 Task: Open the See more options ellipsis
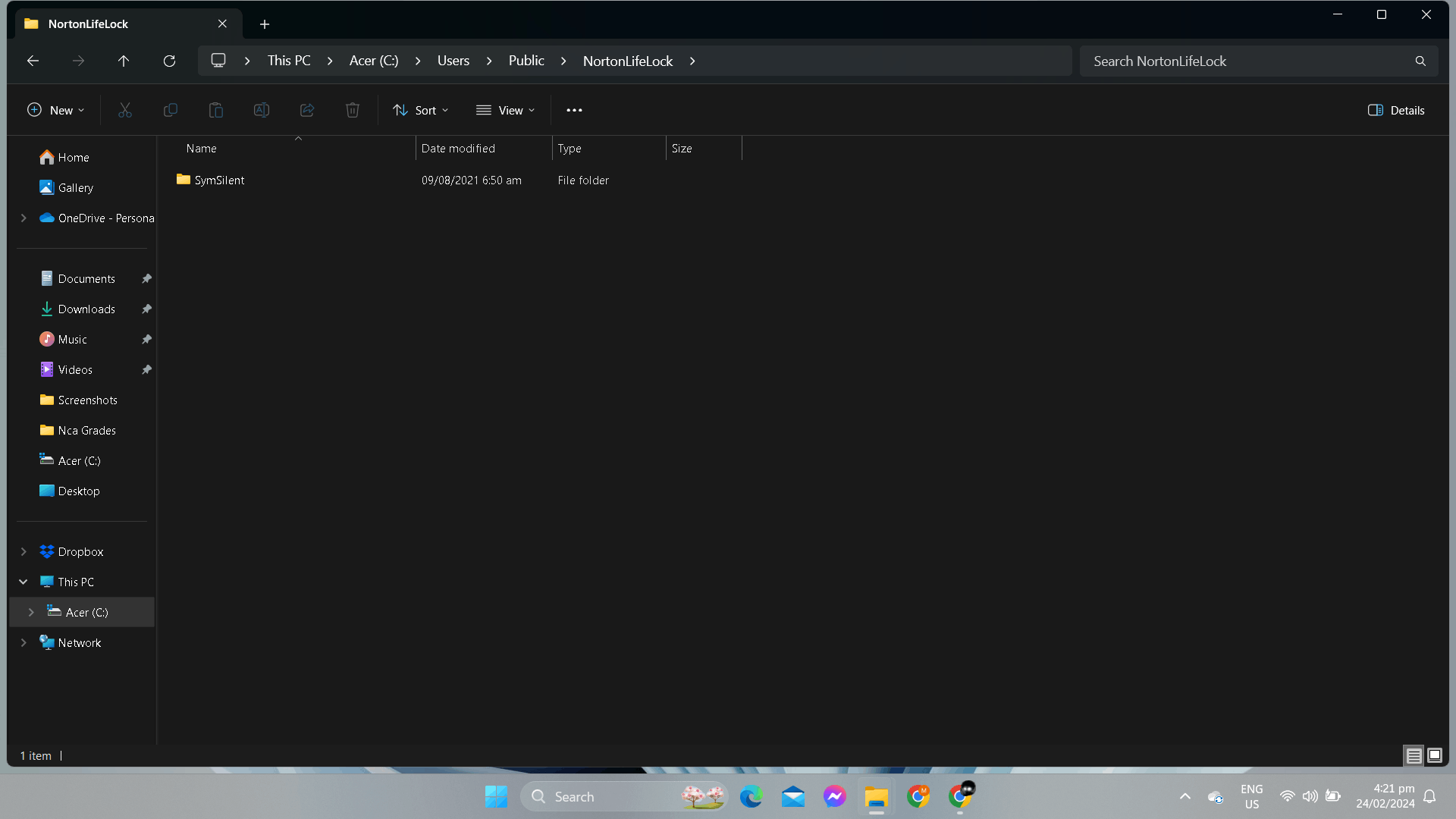click(574, 110)
